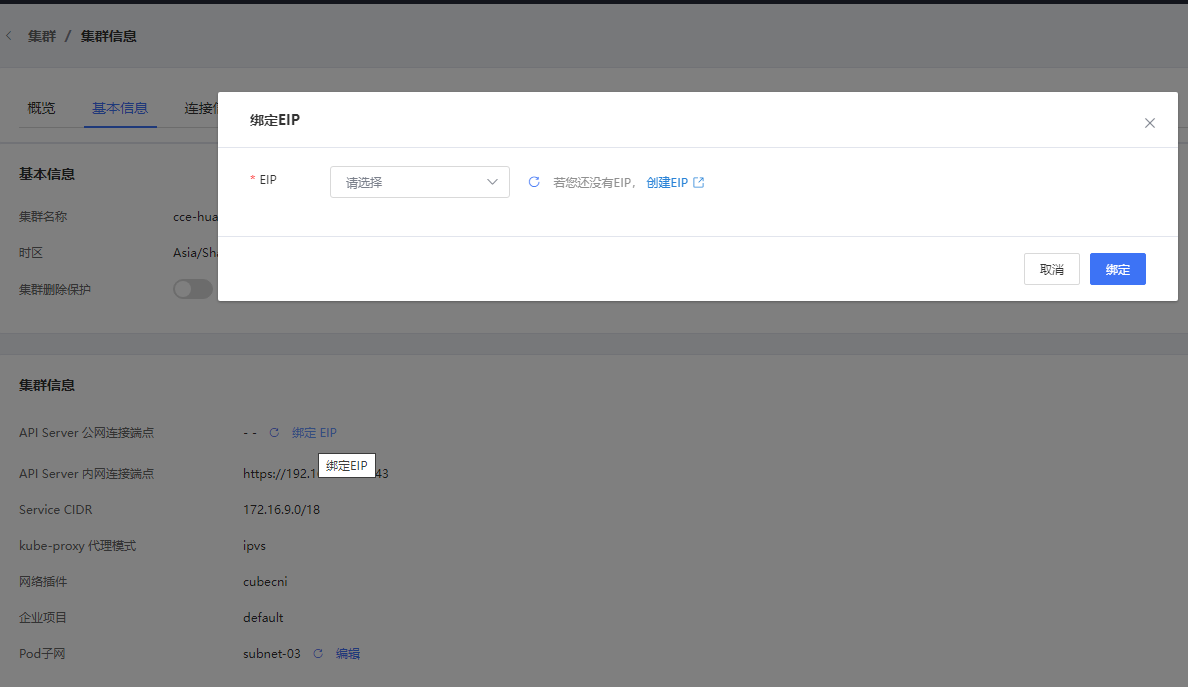Click the 172.16.9.0/18 Service CIDR value
The image size is (1188, 687).
281,510
